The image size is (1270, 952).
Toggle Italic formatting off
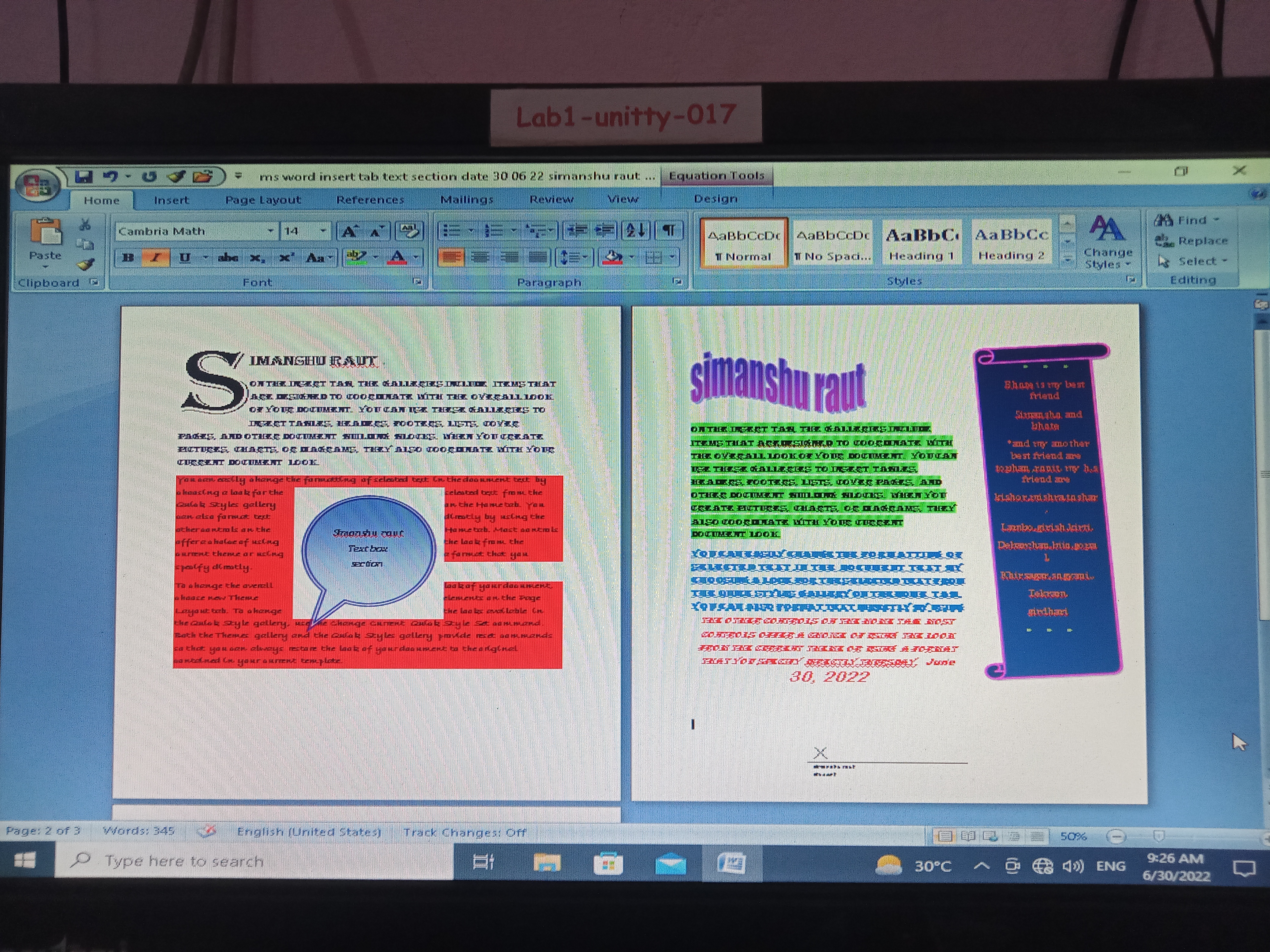pyautogui.click(x=155, y=258)
